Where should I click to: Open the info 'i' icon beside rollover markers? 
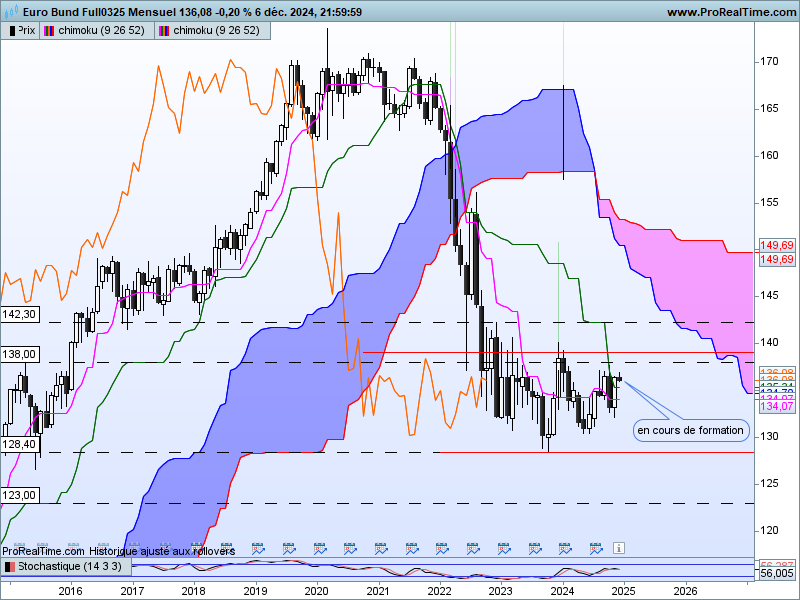(x=618, y=548)
